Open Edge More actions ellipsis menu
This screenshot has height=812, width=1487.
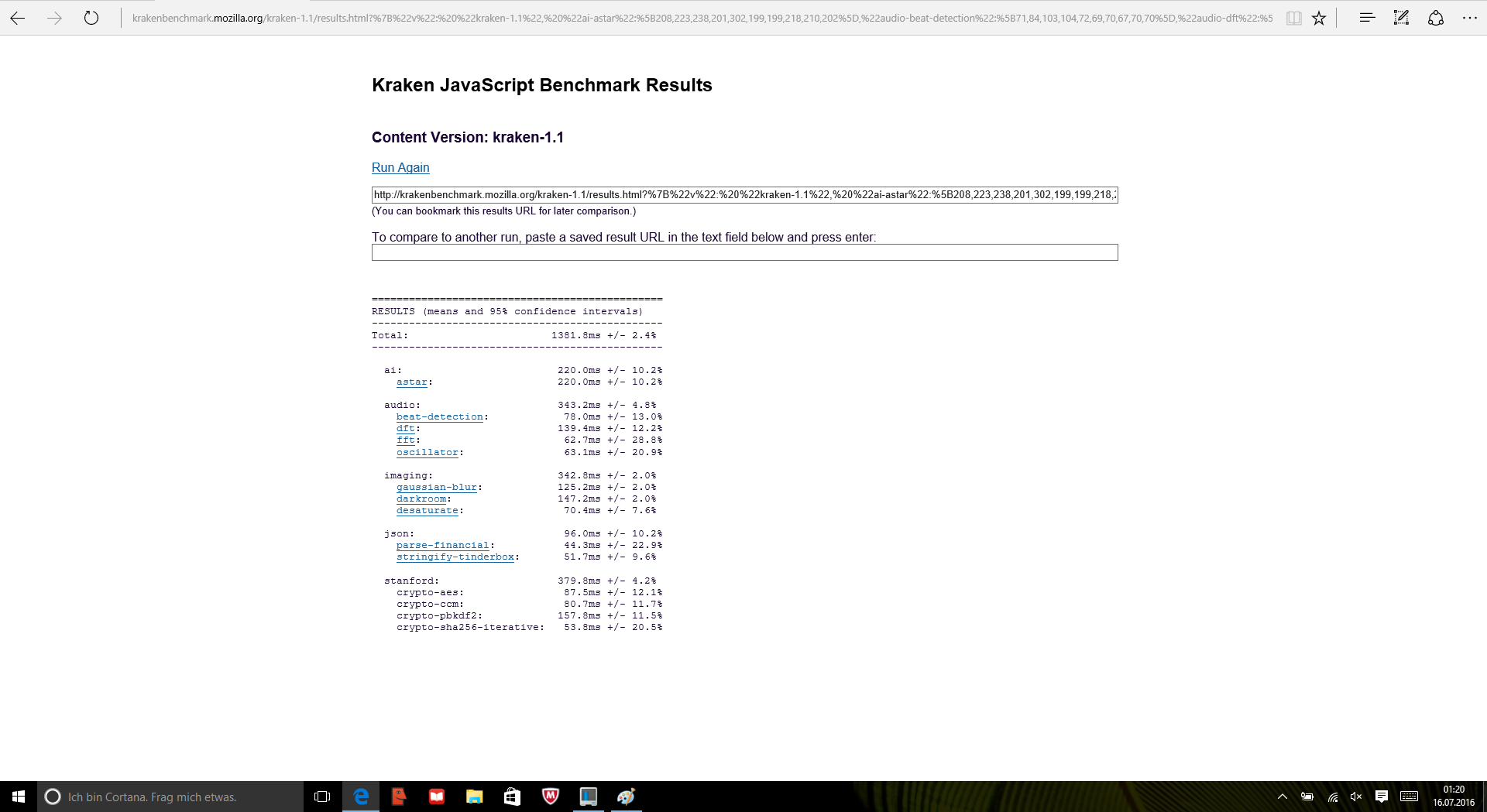click(x=1469, y=18)
